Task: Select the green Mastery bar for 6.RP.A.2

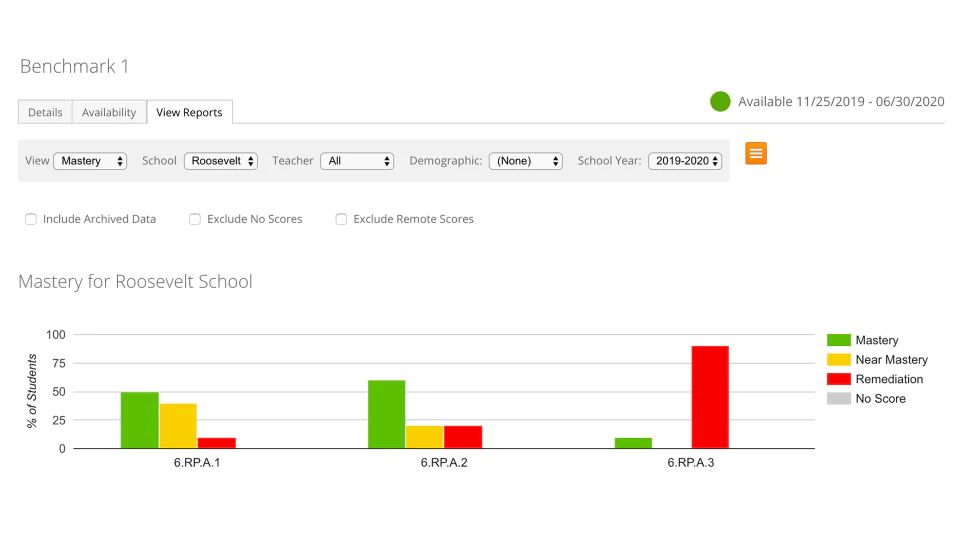Action: 386,414
